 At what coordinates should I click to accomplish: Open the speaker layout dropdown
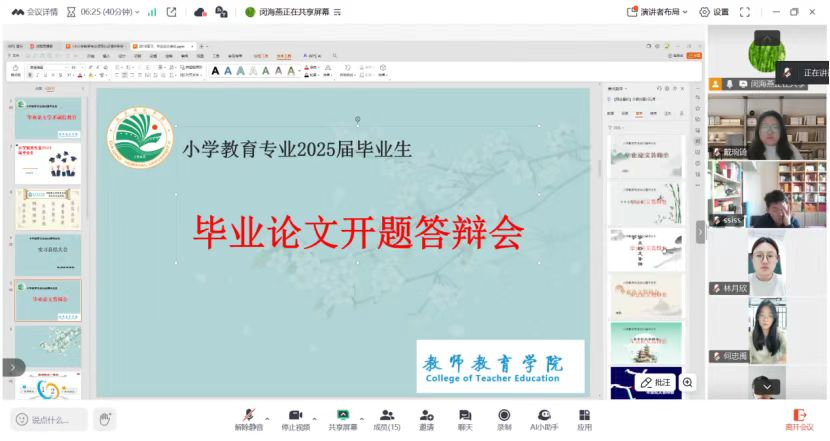point(658,12)
